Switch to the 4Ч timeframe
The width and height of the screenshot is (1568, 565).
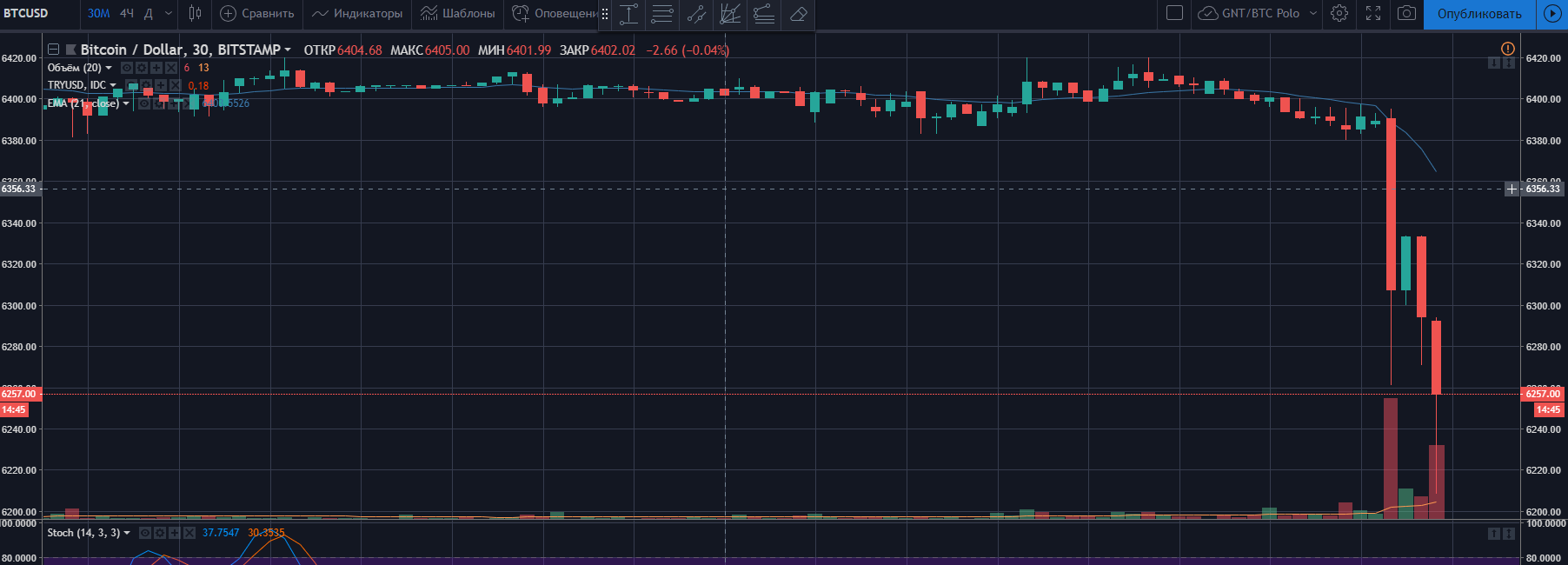(127, 13)
